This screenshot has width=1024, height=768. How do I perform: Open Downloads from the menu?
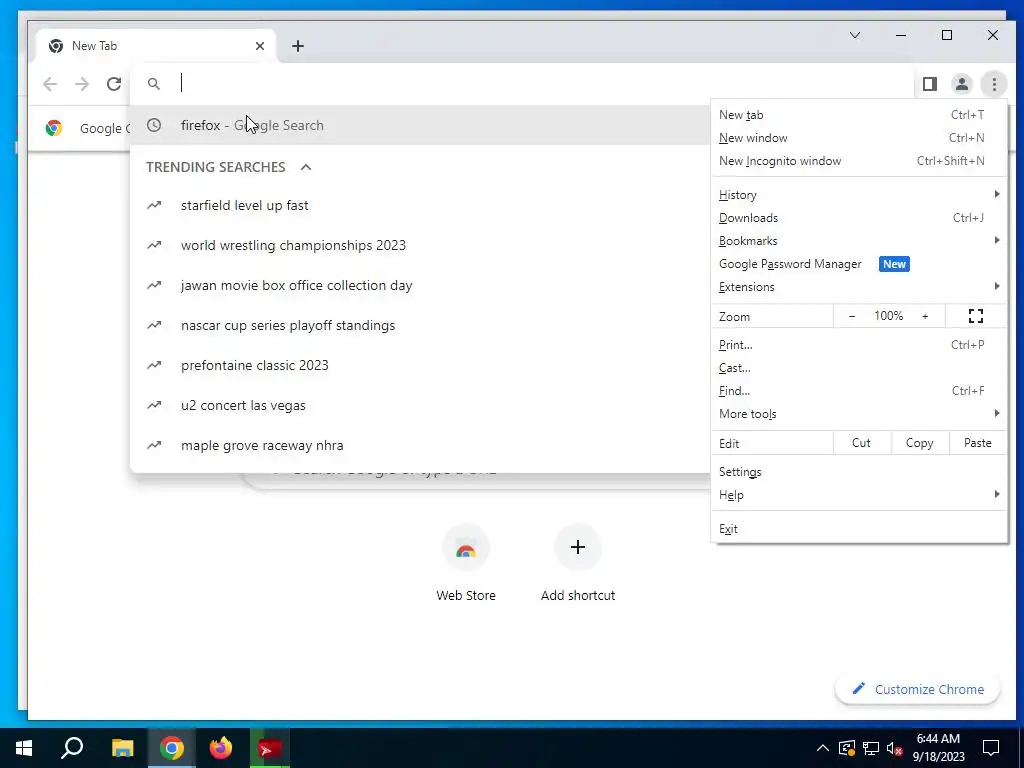pyautogui.click(x=859, y=218)
